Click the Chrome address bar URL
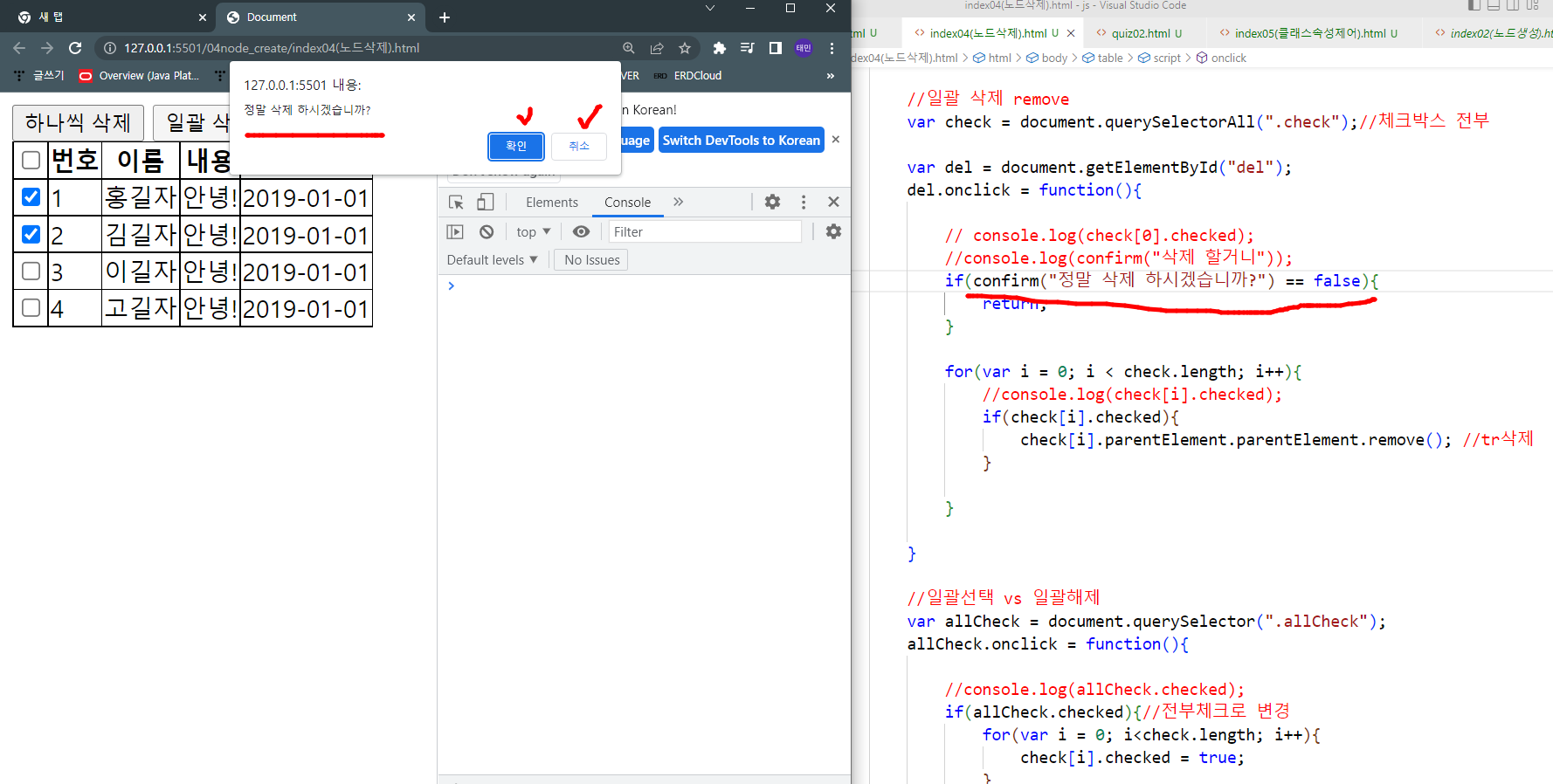This screenshot has width=1553, height=784. click(272, 48)
